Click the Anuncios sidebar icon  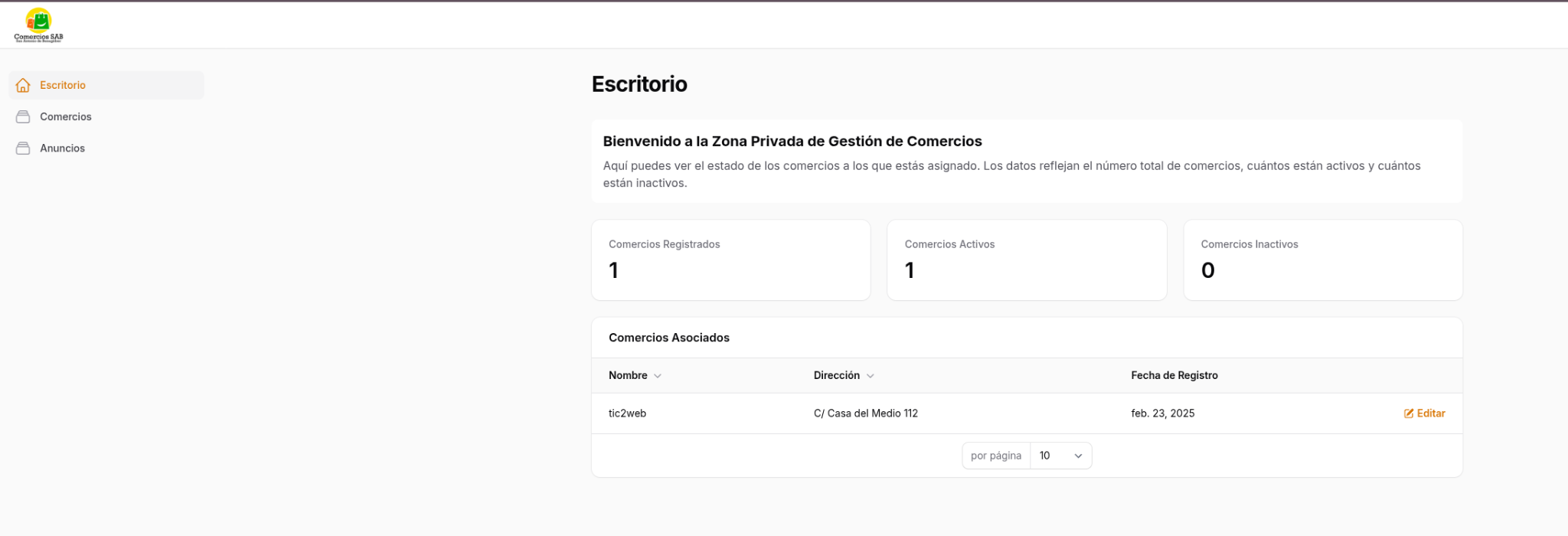coord(24,148)
